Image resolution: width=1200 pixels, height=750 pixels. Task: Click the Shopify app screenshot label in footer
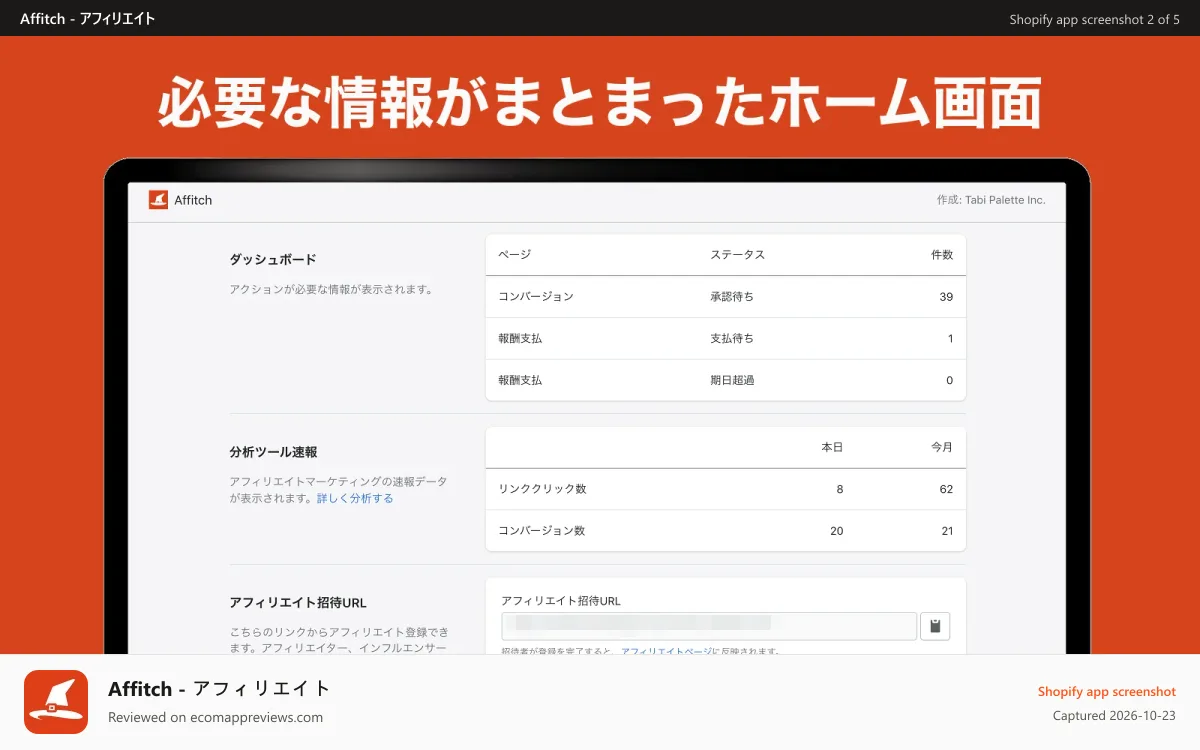1106,691
